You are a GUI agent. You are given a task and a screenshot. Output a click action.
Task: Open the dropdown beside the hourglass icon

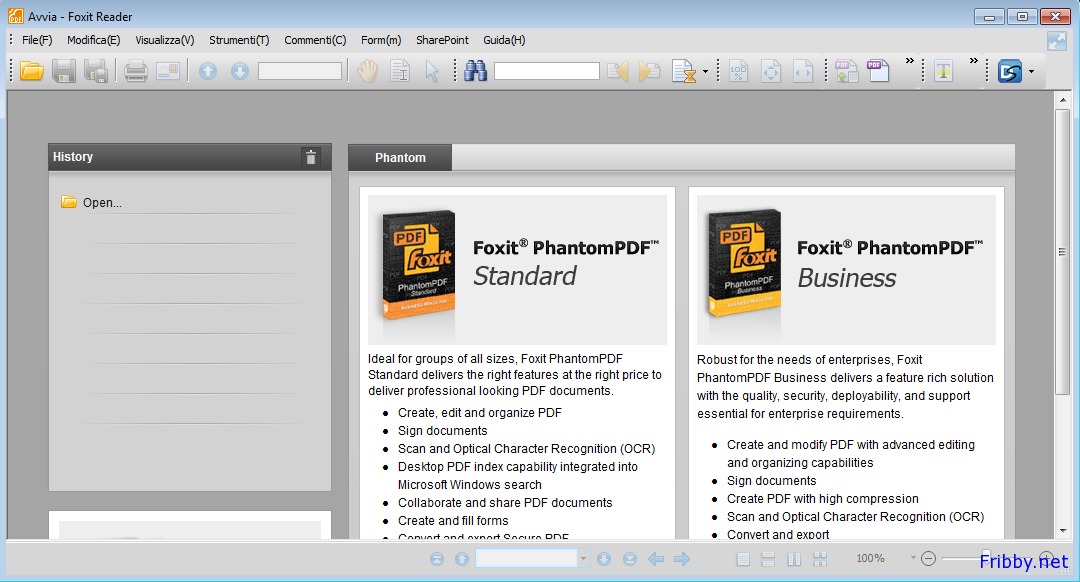[707, 71]
